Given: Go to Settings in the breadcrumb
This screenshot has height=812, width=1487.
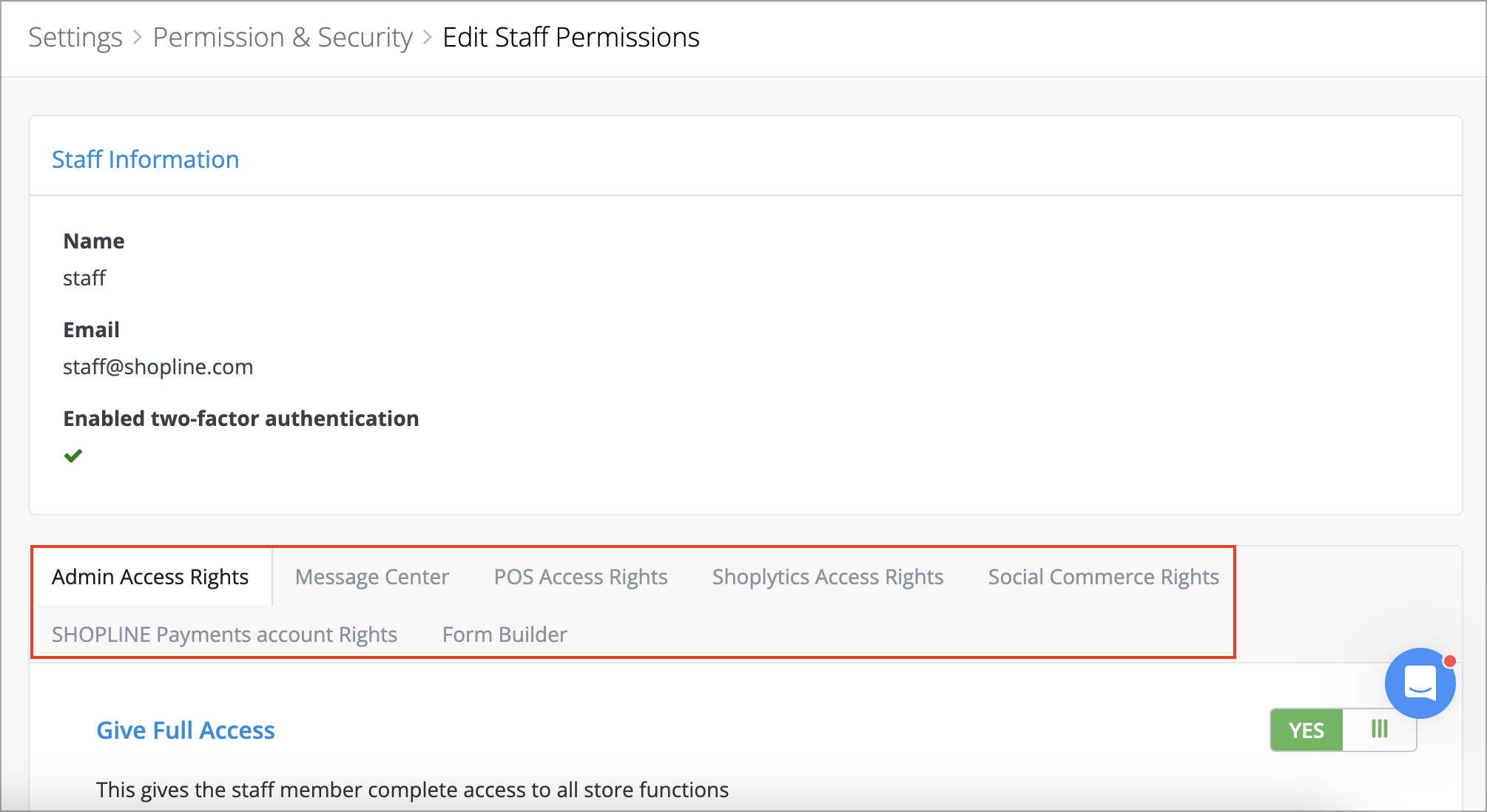Looking at the screenshot, I should 75,37.
